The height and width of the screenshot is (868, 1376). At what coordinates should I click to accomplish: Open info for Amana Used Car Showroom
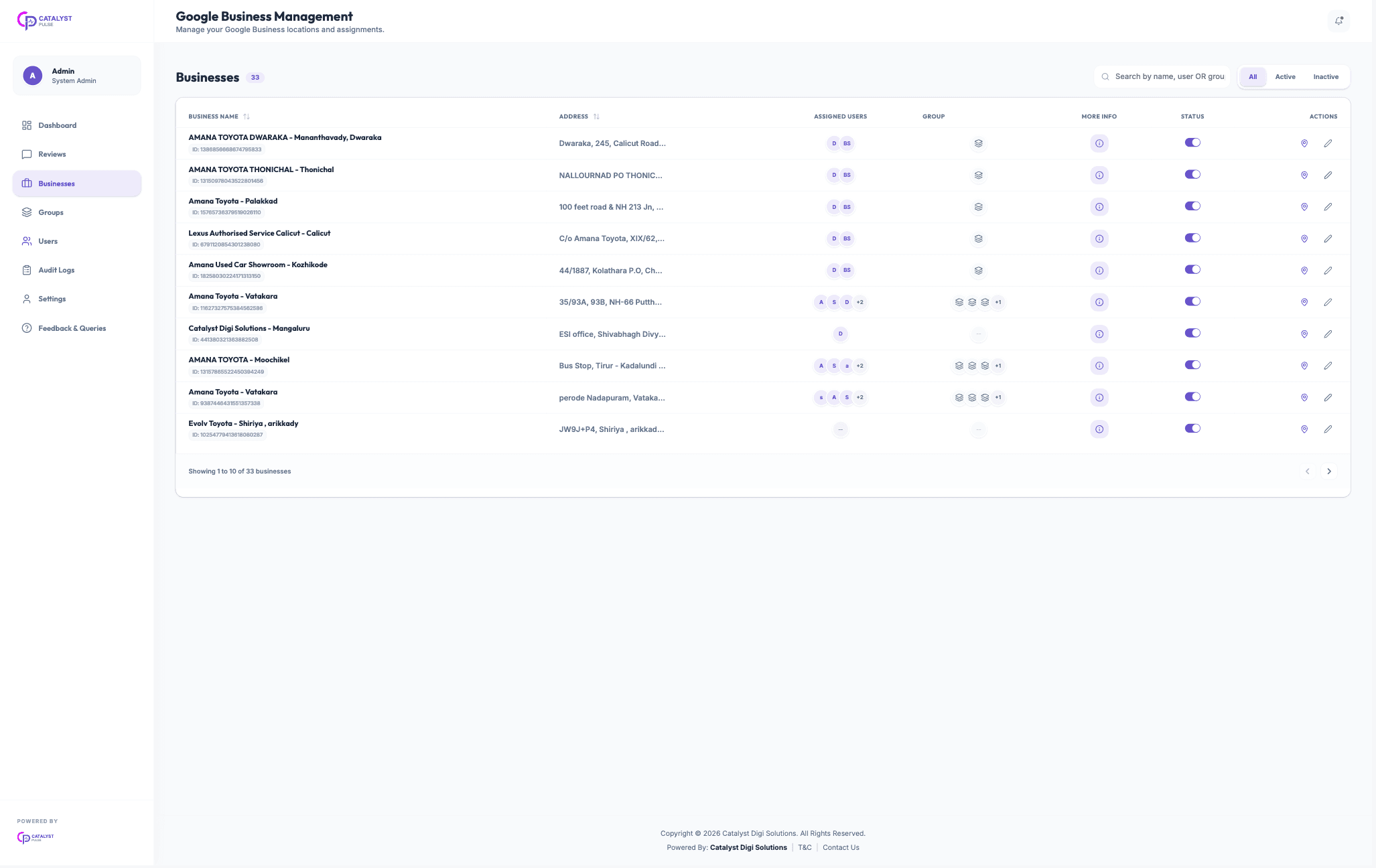click(x=1099, y=271)
